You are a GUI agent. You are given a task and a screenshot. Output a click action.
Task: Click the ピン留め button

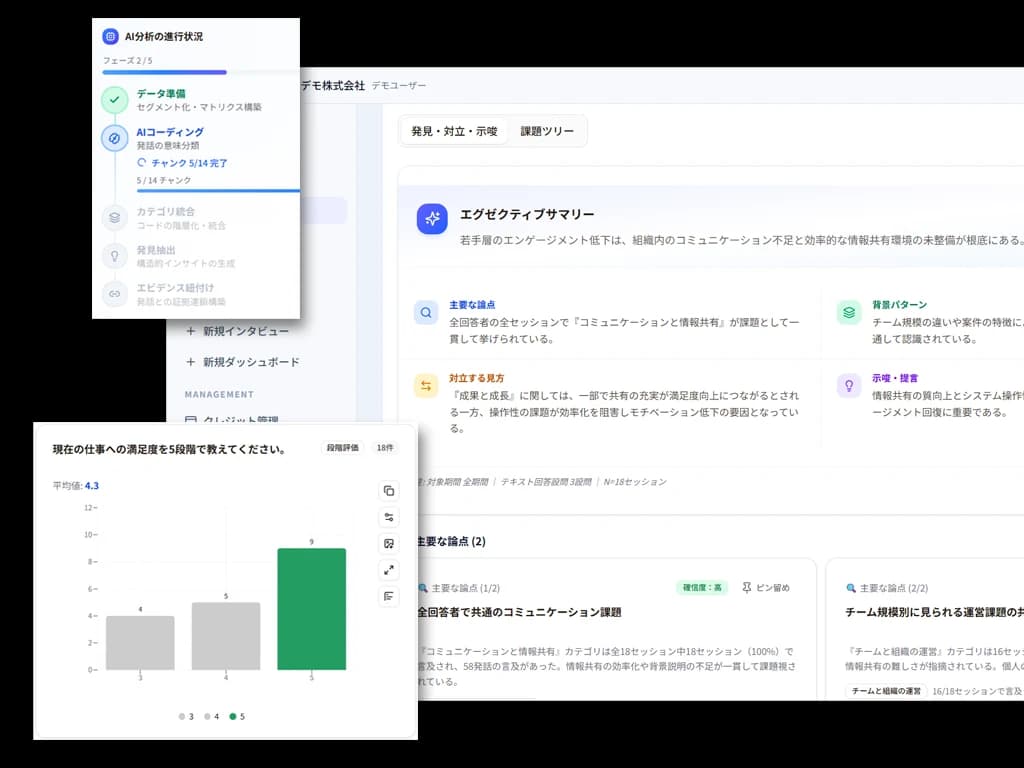[766, 588]
